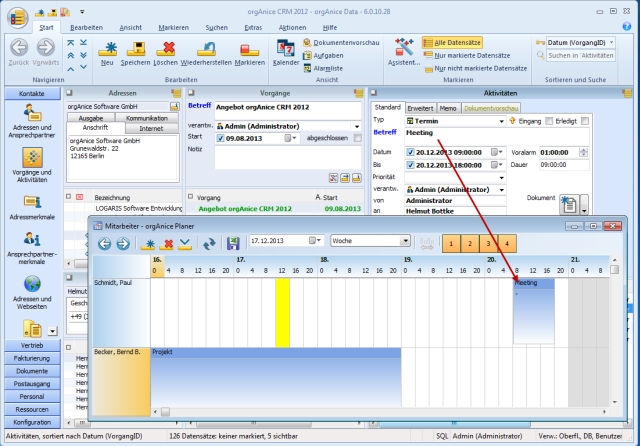This screenshot has width=640, height=446.
Task: Click new document icon beside Dokument
Action: pos(569,204)
